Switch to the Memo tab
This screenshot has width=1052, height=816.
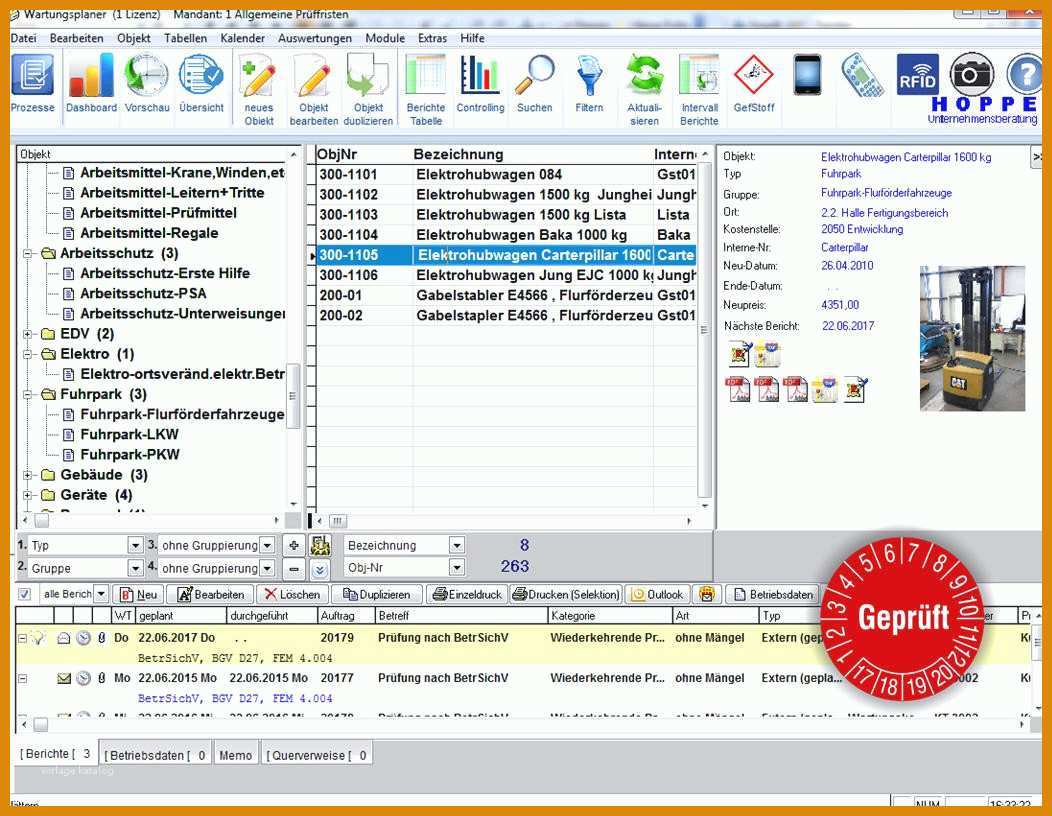coord(235,755)
